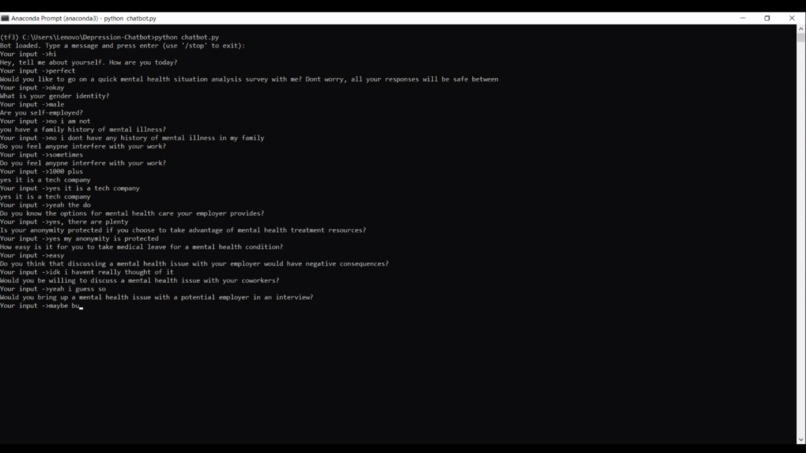Click the 'no i dont have any history' line
The width and height of the screenshot is (806, 453).
point(132,138)
